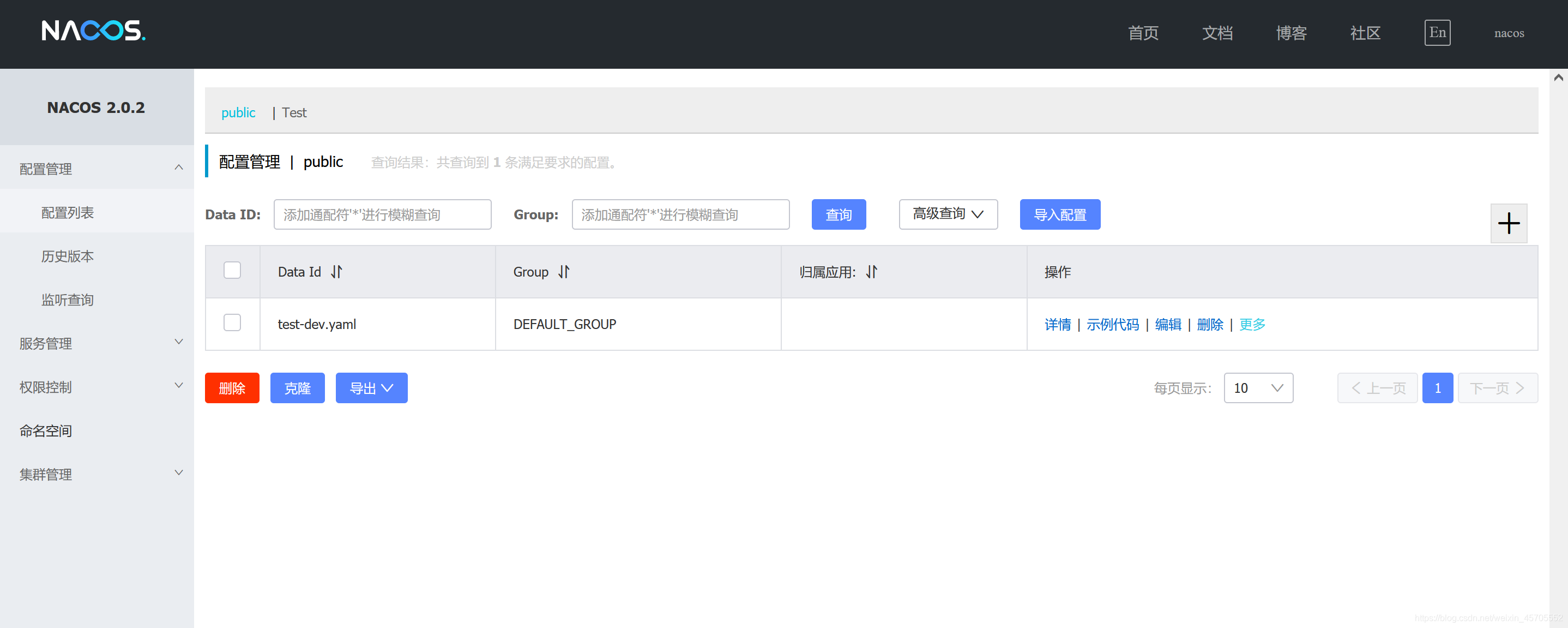The image size is (1568, 628).
Task: Open 更多 options for test-dev.yaml
Action: point(1252,324)
